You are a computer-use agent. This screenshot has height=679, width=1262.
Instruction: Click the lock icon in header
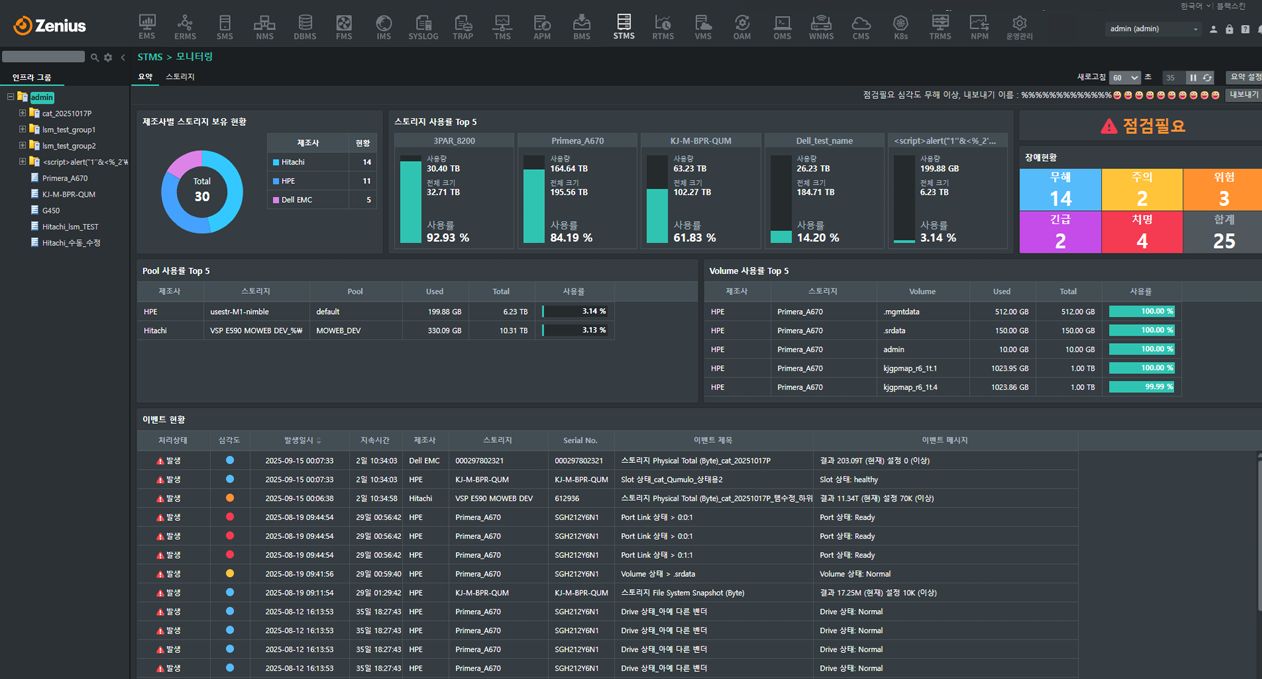point(1229,30)
